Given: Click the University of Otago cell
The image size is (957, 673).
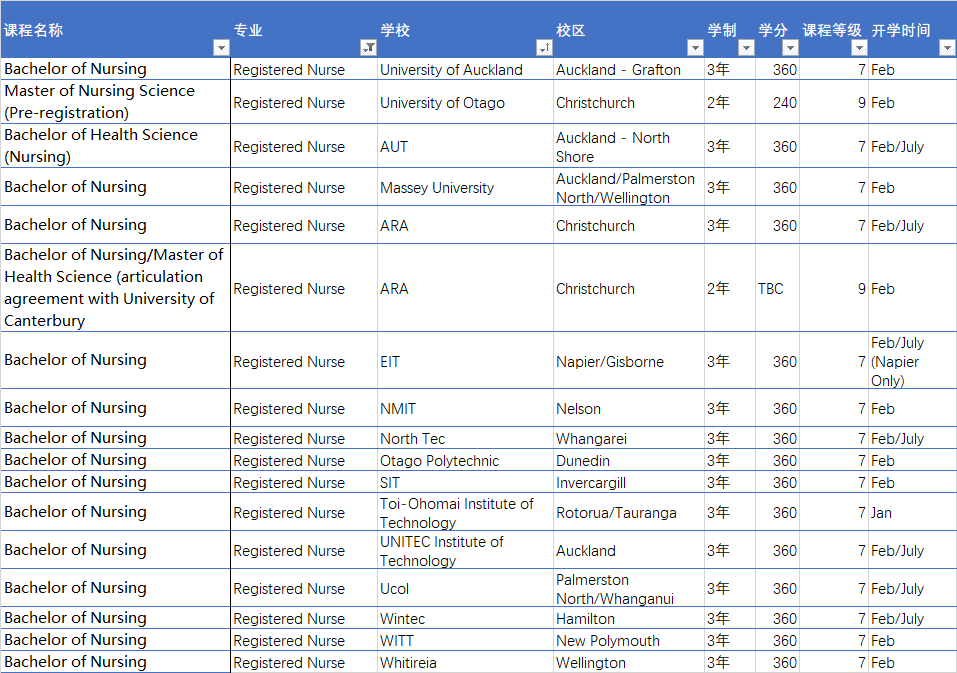Looking at the screenshot, I should tap(465, 103).
